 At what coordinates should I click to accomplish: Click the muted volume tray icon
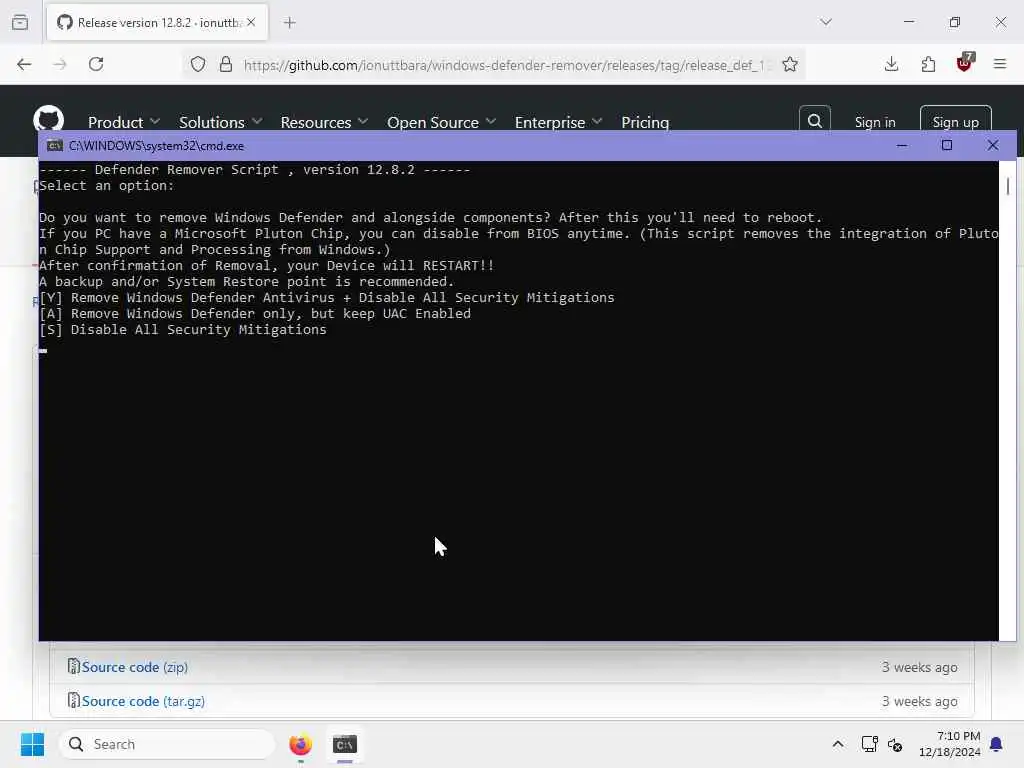[895, 744]
